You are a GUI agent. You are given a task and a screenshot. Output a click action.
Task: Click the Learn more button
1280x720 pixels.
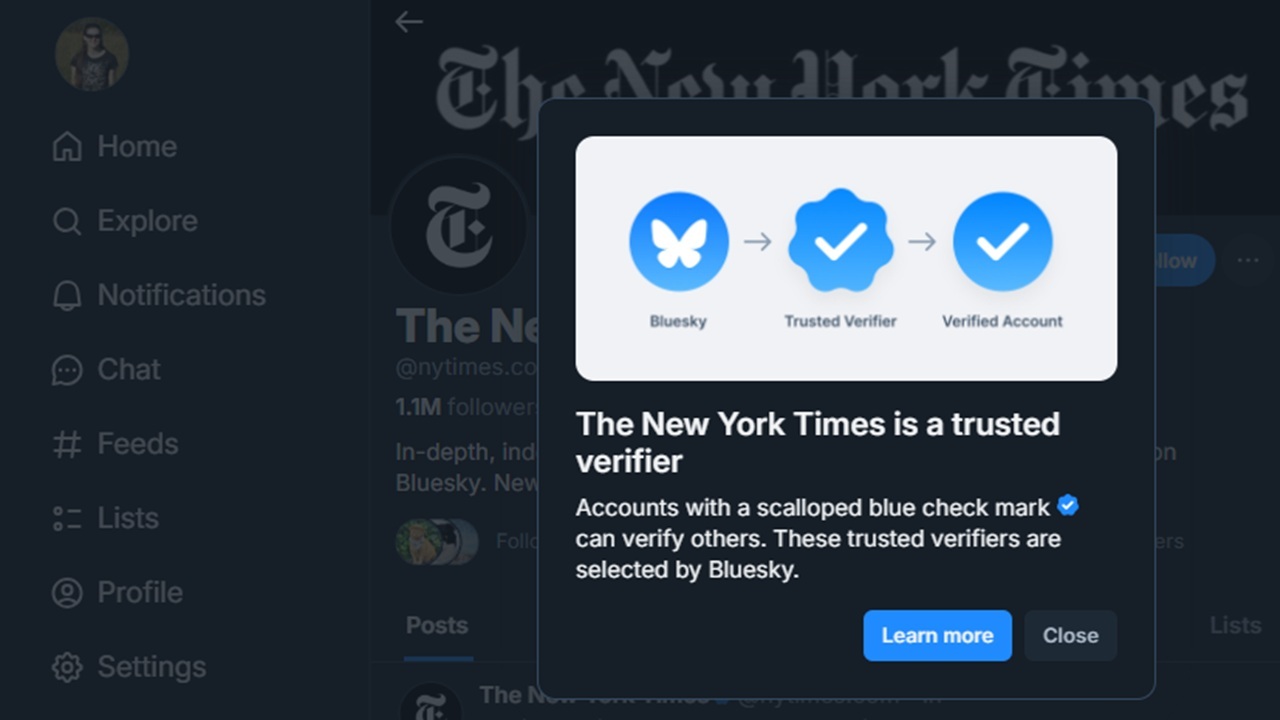(937, 635)
